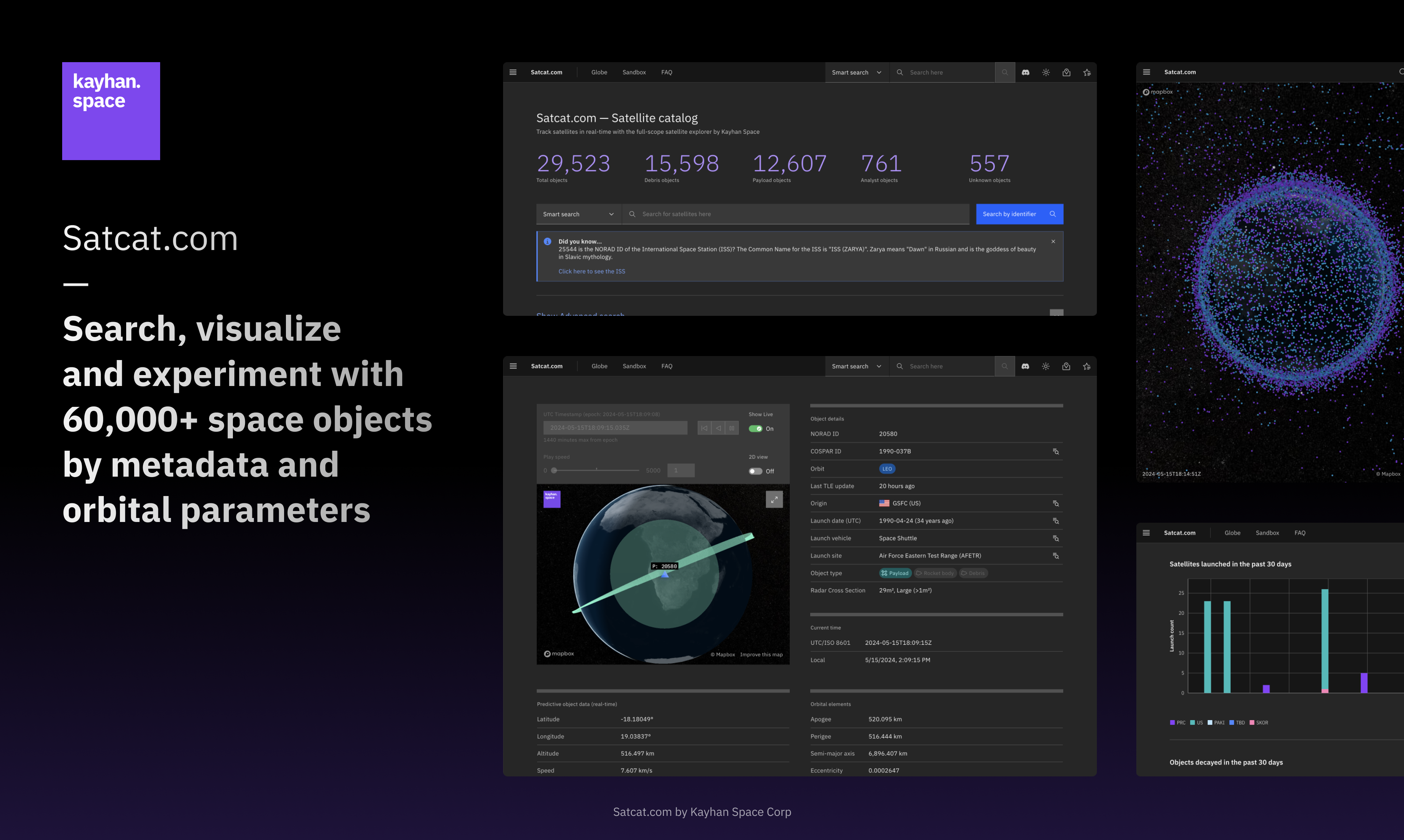
Task: Toggle theme sun icon in object details window
Action: click(x=1046, y=366)
